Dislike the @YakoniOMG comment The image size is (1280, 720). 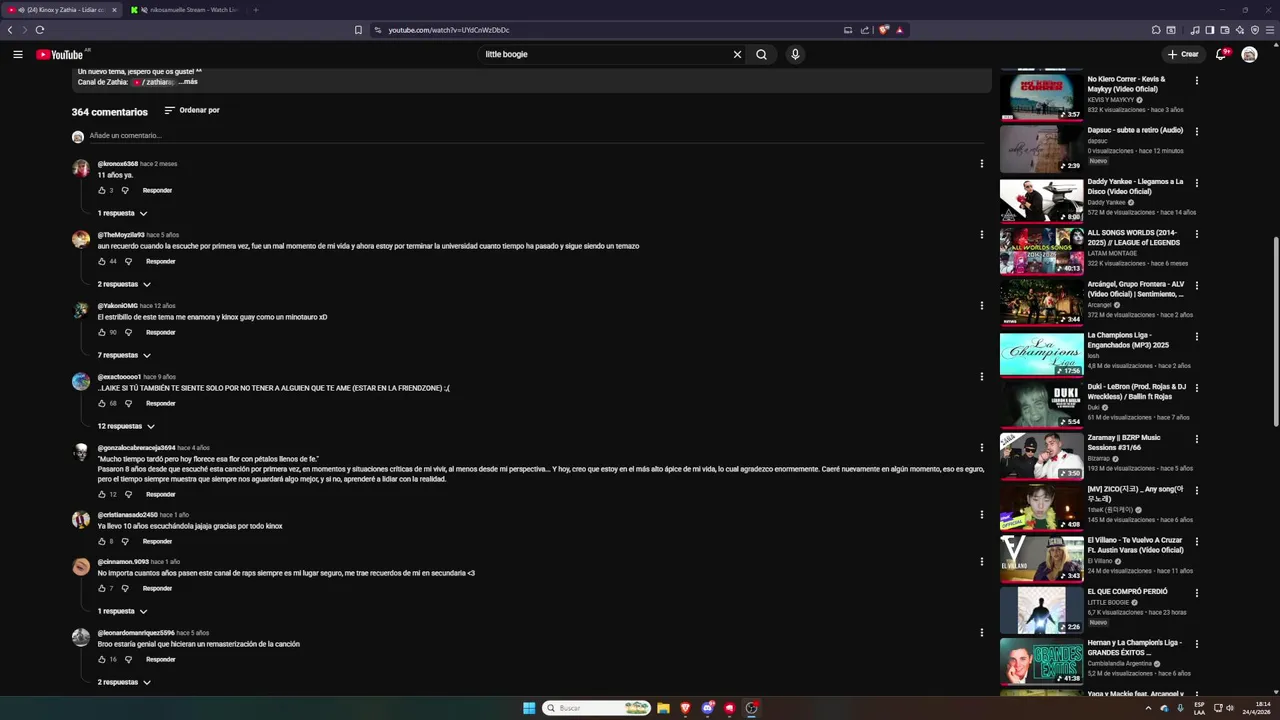[x=128, y=332]
